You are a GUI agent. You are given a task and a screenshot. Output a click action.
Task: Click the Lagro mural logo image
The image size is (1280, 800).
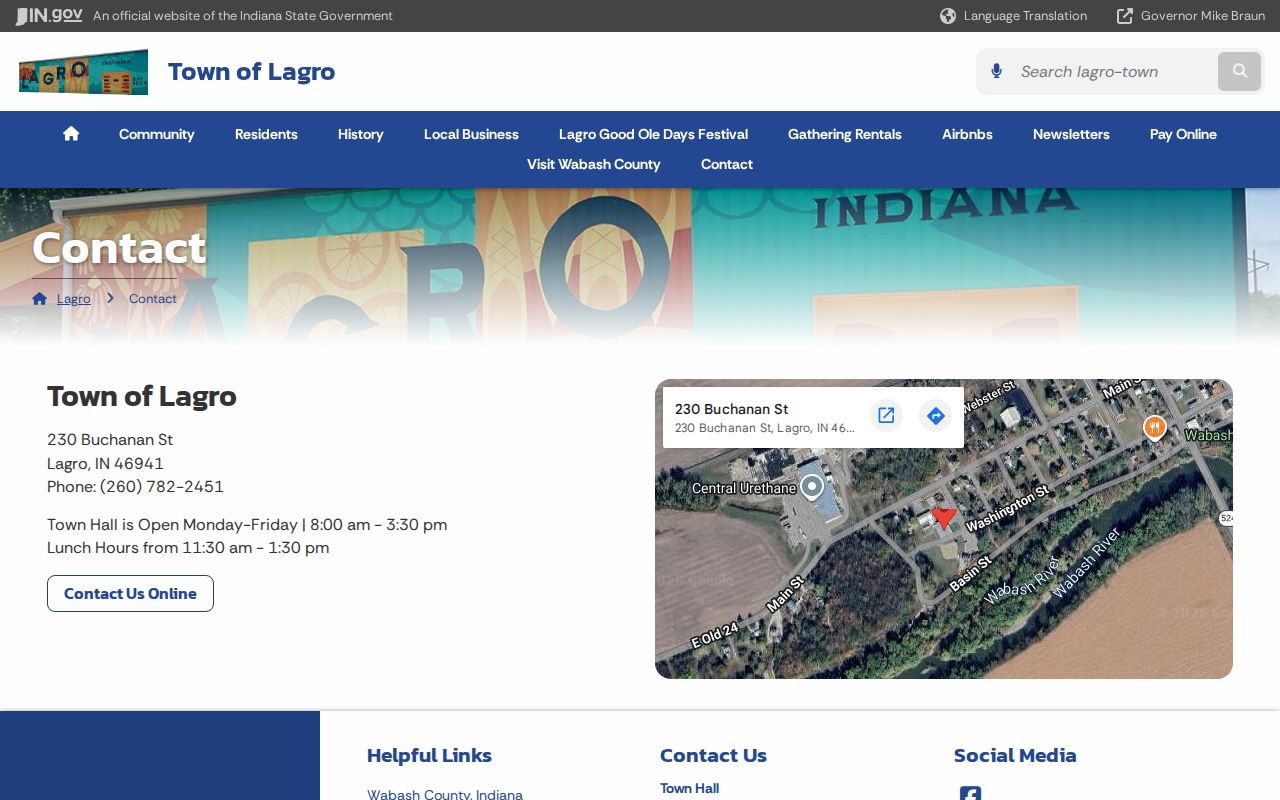(83, 72)
